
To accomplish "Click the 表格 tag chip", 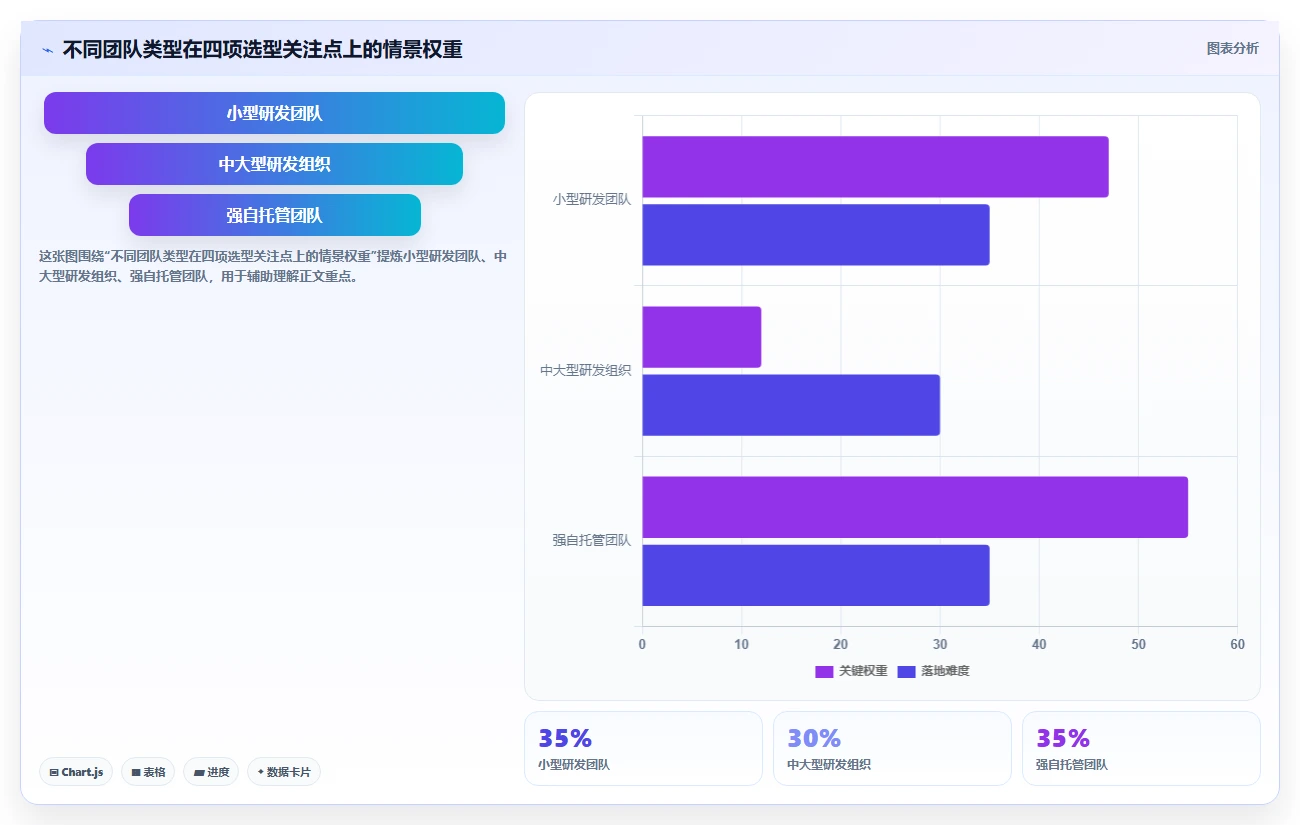I will [148, 772].
